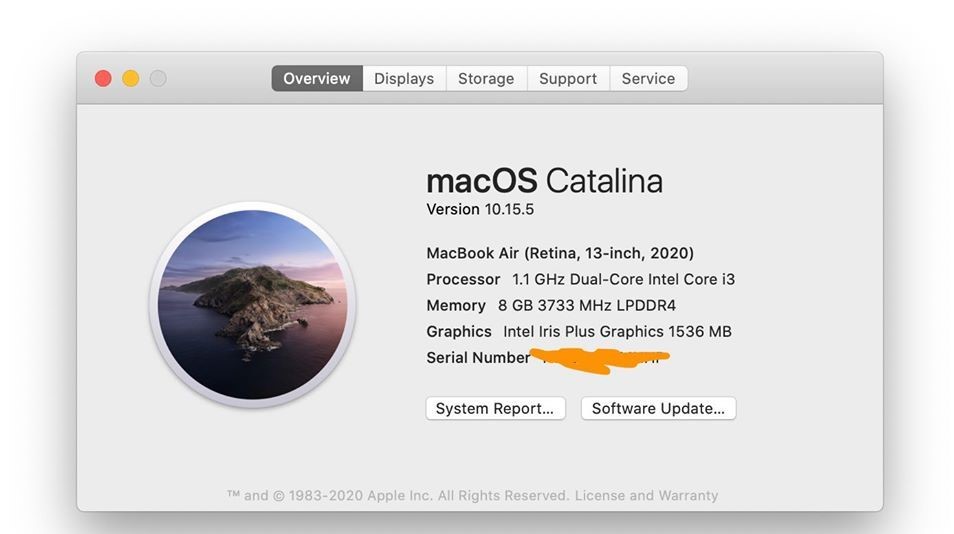Click MacBook Air (Retina, 13-inch, 2020) text
This screenshot has width=954, height=534.
point(560,253)
